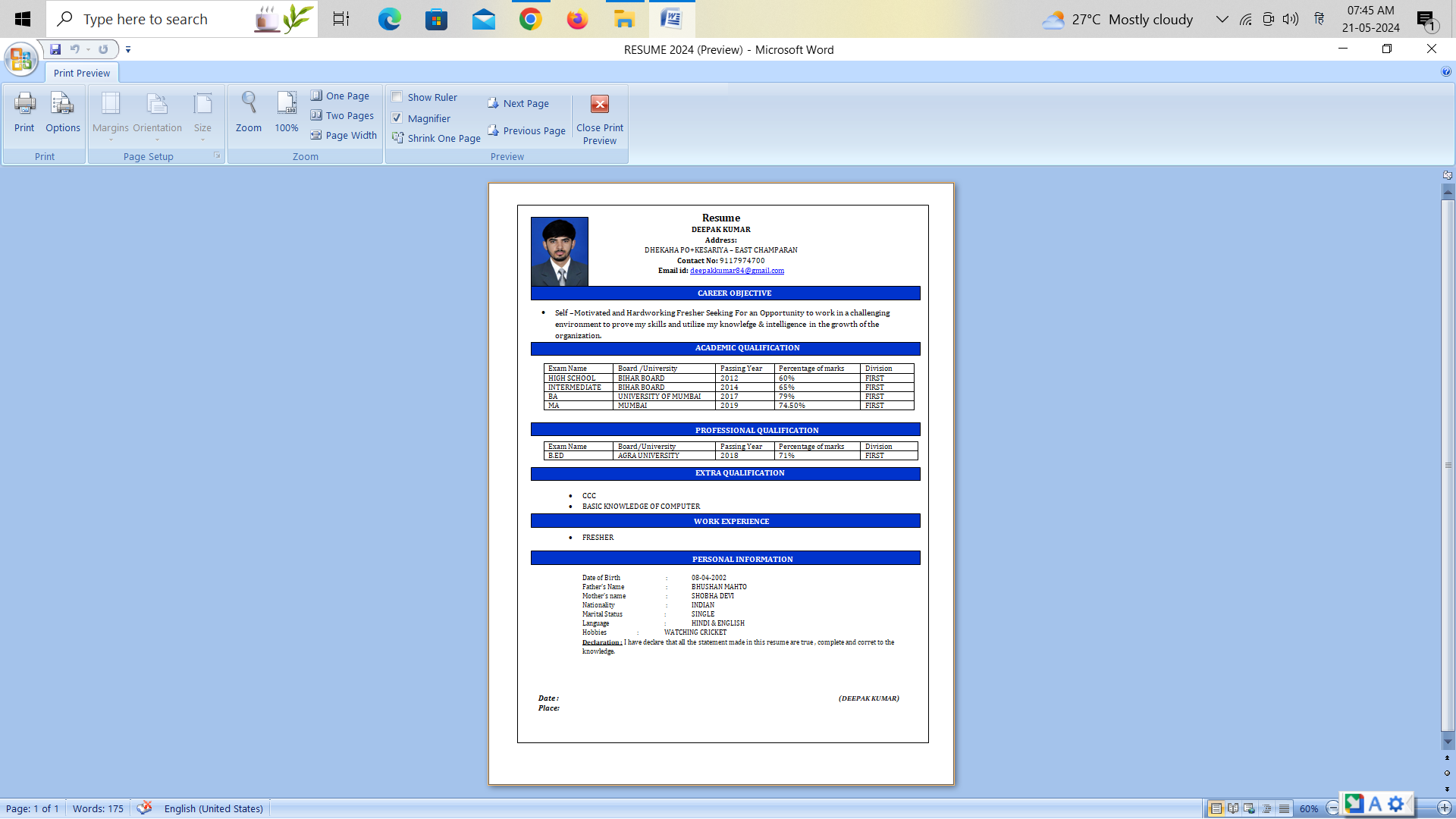
Task: Click the blue A language icon
Action: (x=1375, y=804)
